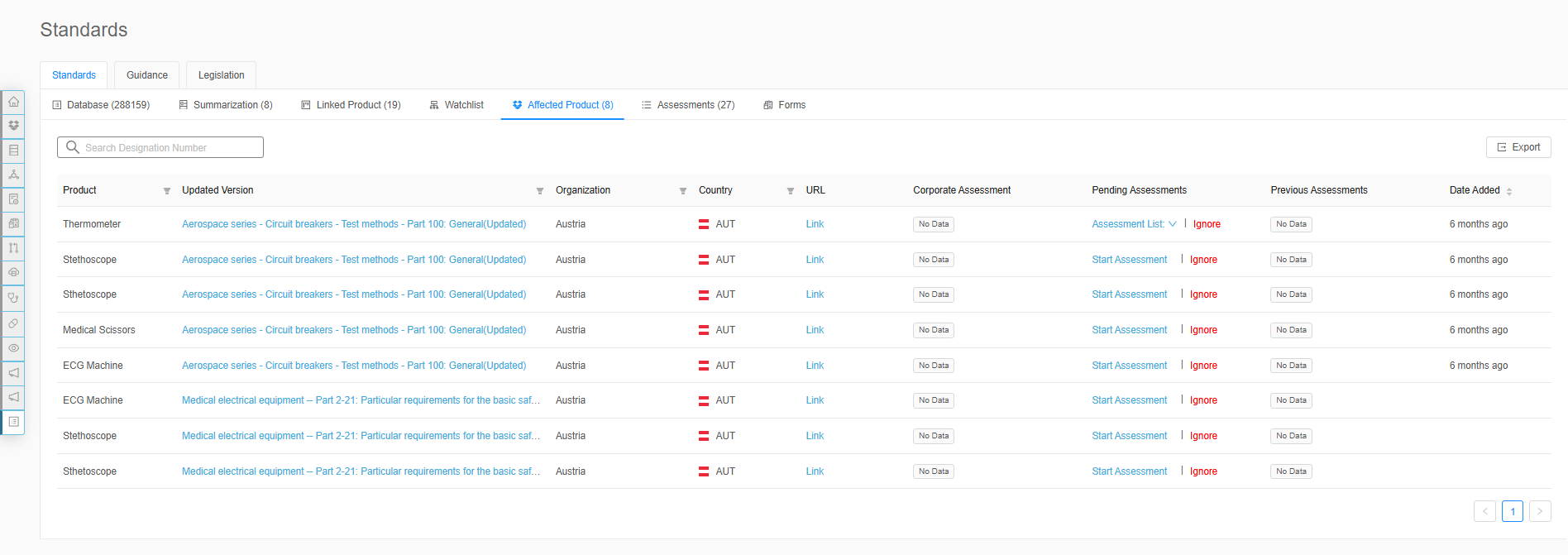Click the pill icon in the sidebar
Screen dimensions: 1568x555
[13, 323]
